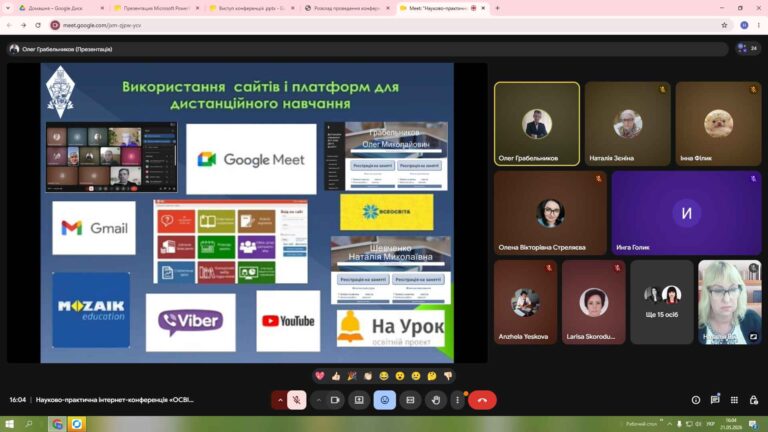768x432 pixels.
Task: Show participants list with 24 count
Action: 748,48
